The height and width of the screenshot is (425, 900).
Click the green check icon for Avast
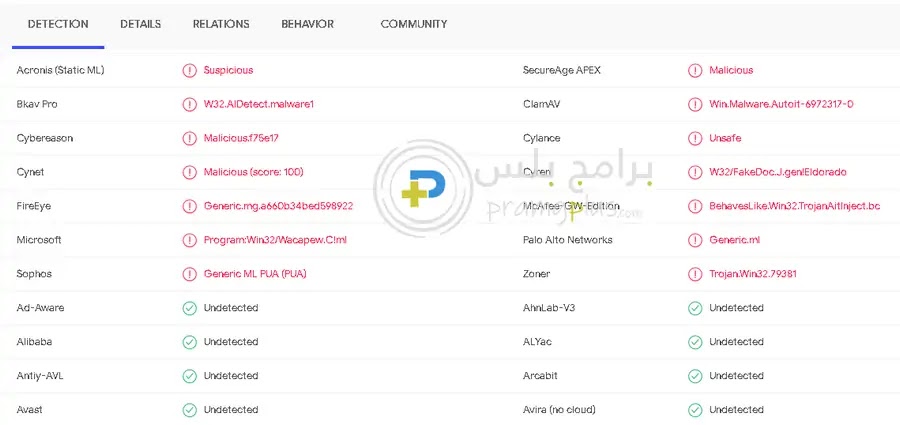189,410
